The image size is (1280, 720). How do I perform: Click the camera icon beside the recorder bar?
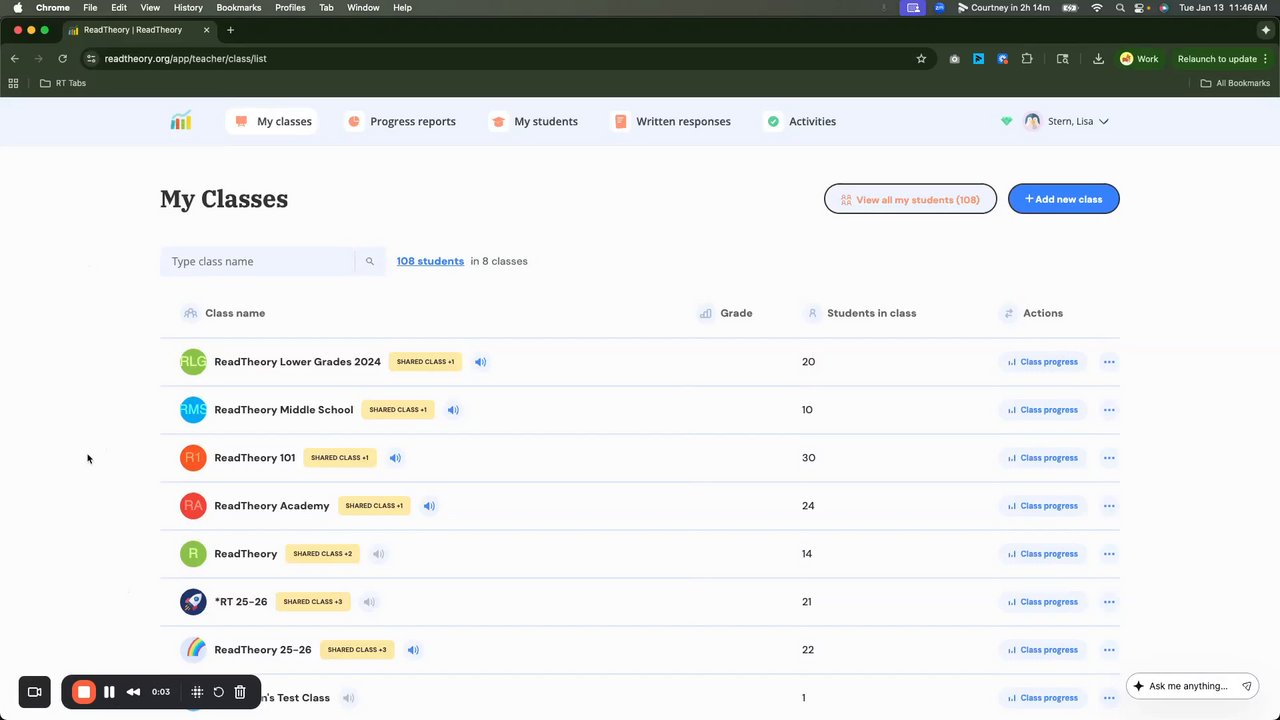35,692
